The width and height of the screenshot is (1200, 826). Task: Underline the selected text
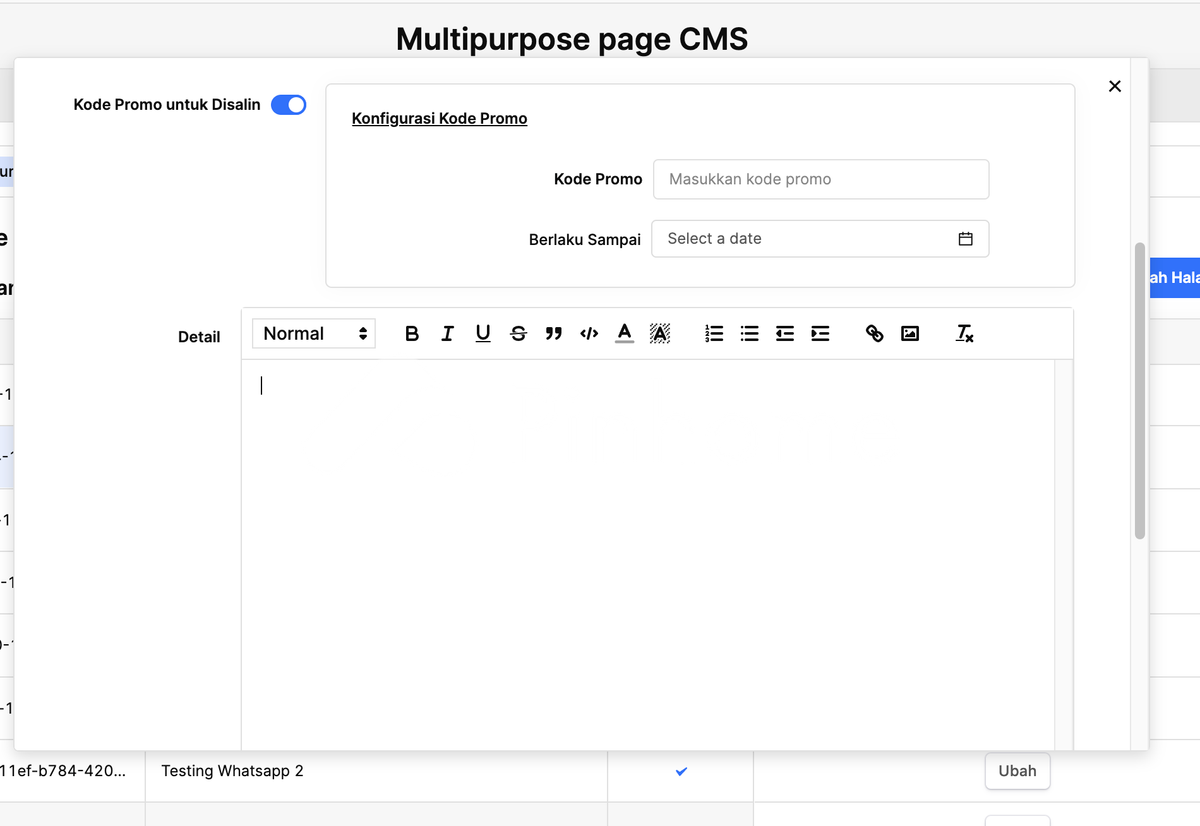click(x=483, y=334)
